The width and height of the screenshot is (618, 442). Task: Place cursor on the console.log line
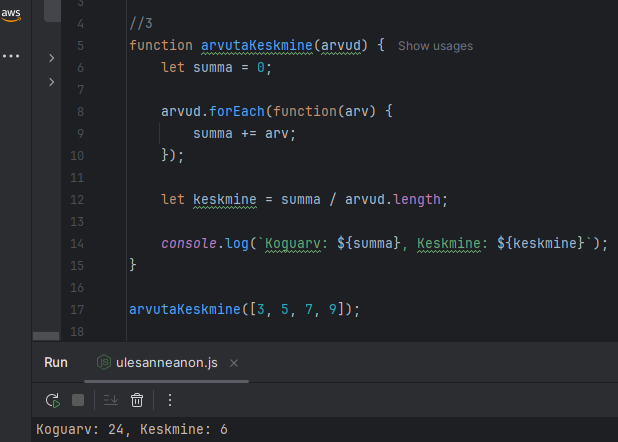[380, 243]
